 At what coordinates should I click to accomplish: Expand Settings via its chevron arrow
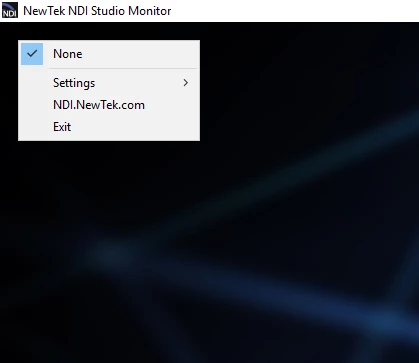click(x=186, y=83)
